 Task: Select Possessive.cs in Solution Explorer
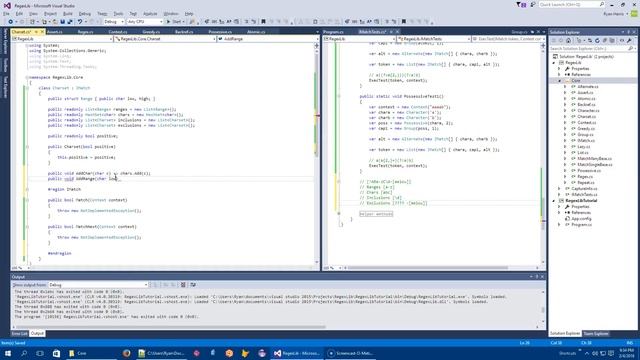point(588,171)
